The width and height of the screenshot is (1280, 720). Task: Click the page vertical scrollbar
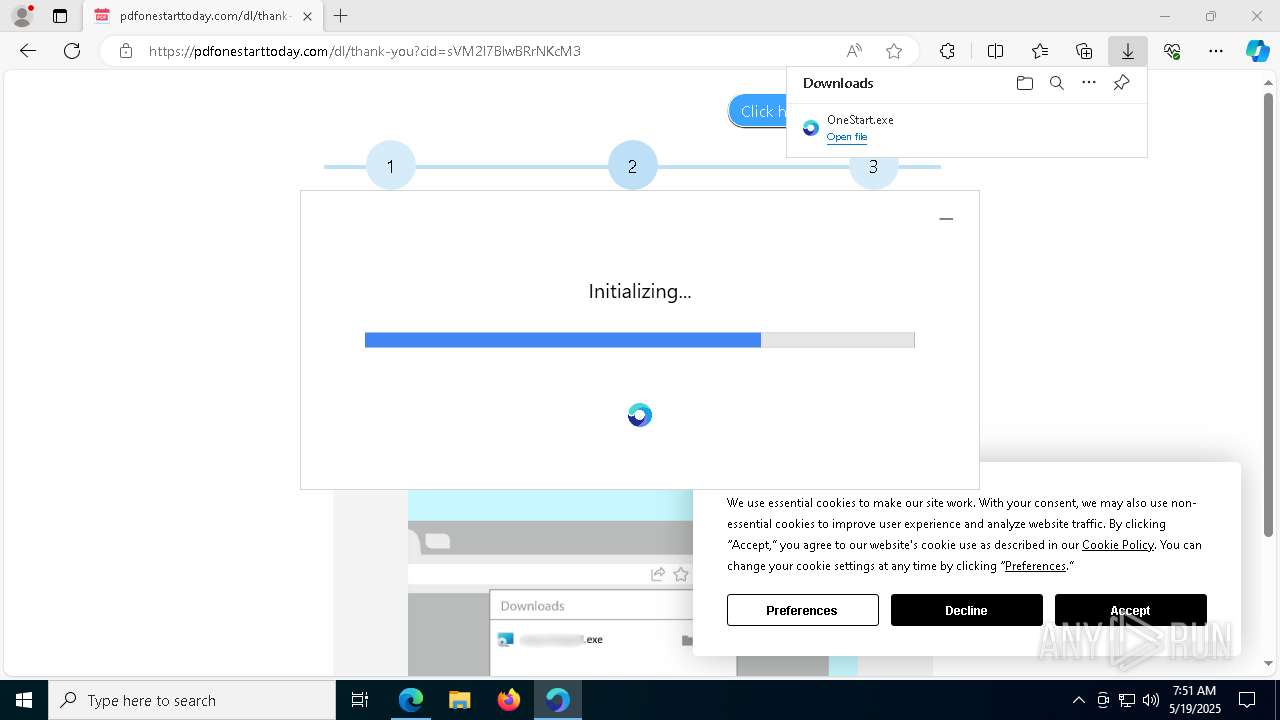coord(1269,315)
